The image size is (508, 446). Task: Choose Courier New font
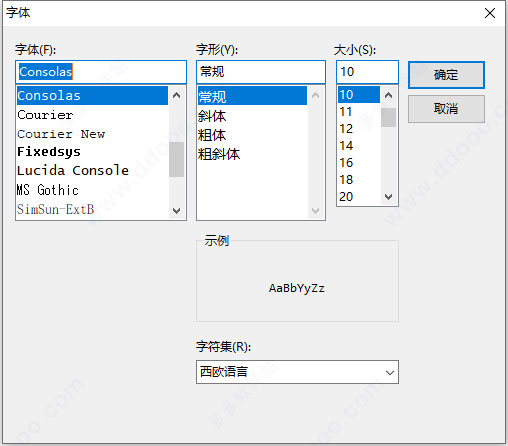click(92, 134)
